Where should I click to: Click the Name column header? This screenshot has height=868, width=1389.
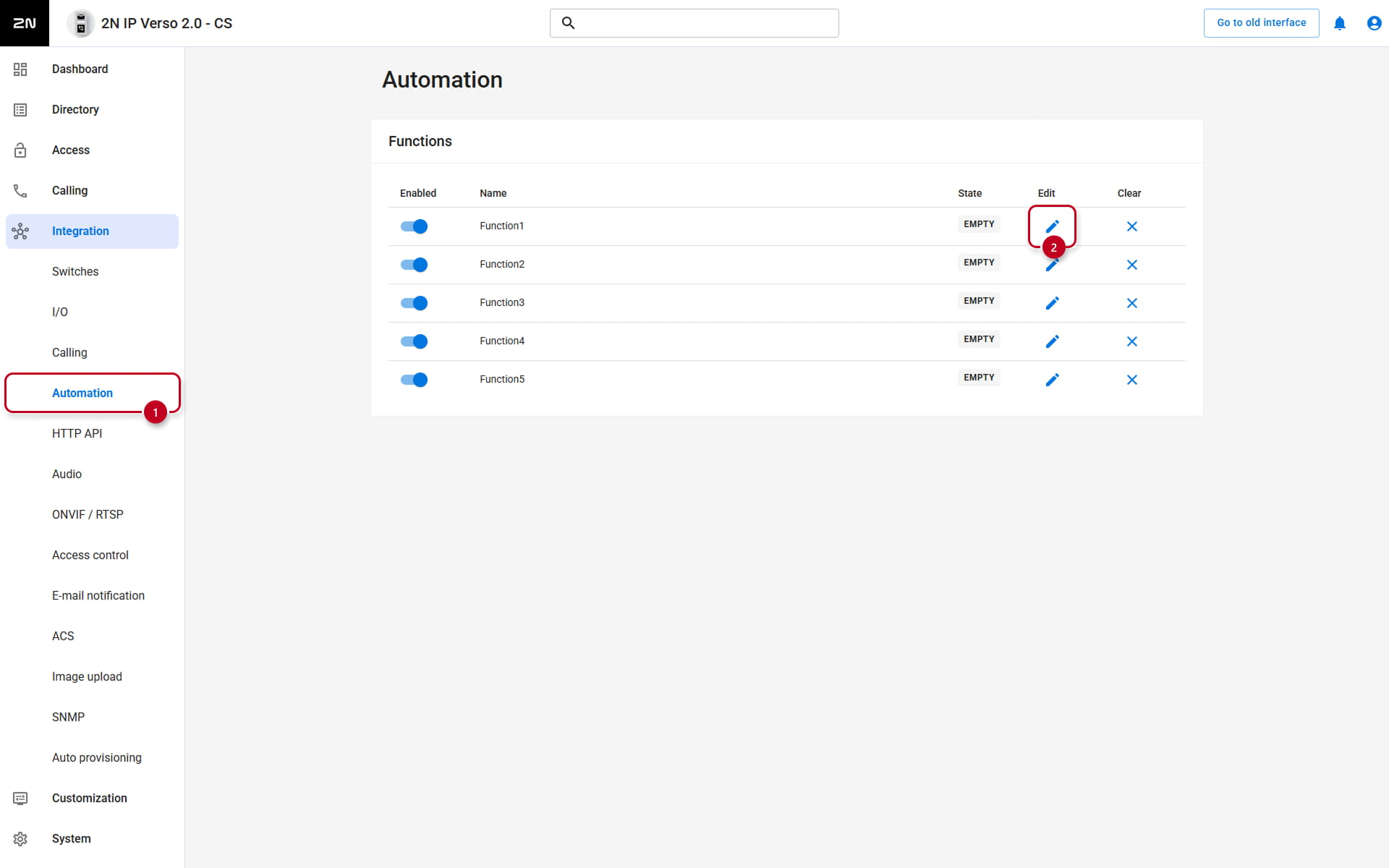coord(493,193)
